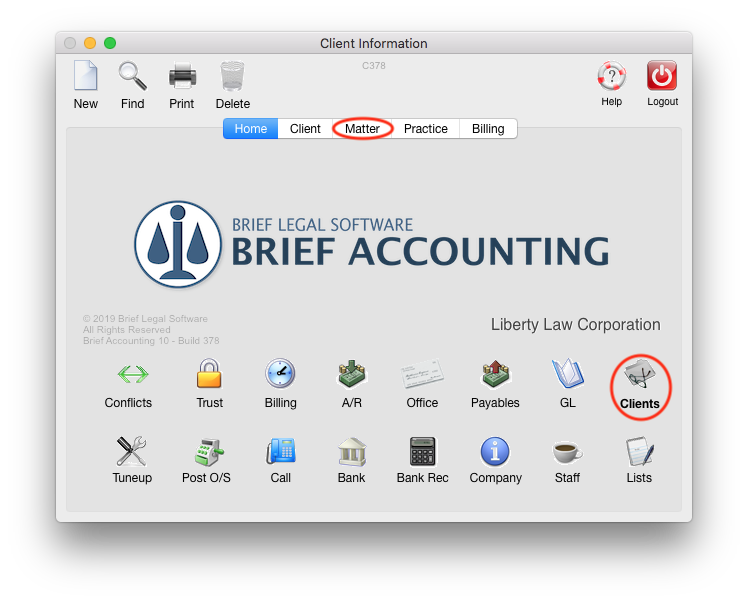Click the Print printer icon

182,76
